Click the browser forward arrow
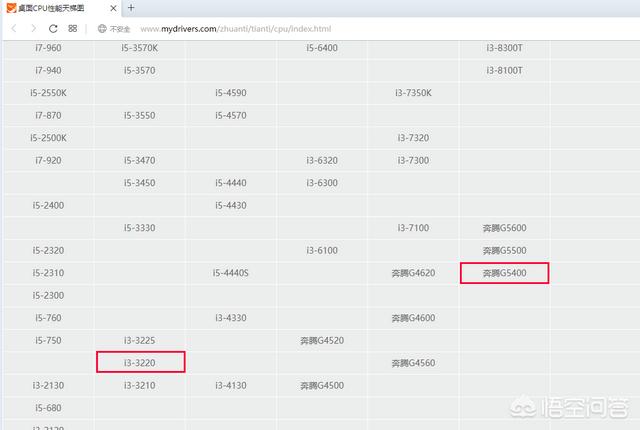 coord(33,29)
